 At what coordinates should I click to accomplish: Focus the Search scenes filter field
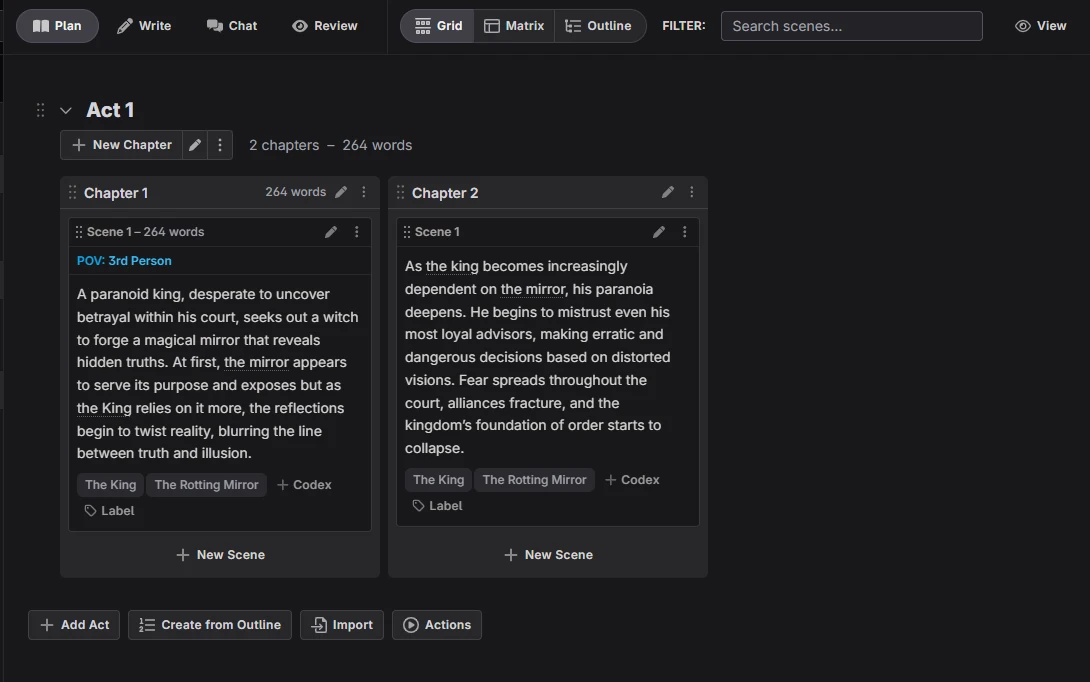[x=851, y=26]
